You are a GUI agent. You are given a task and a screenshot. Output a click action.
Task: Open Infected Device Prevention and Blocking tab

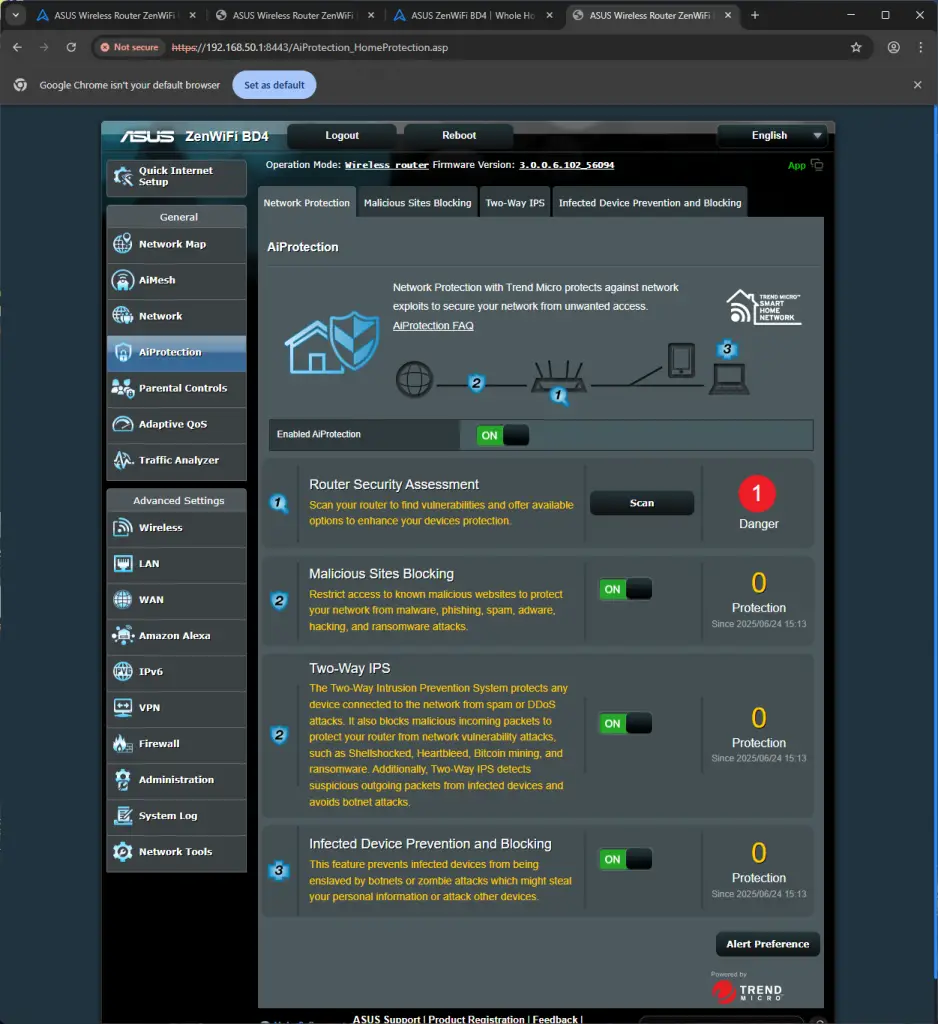pos(650,202)
